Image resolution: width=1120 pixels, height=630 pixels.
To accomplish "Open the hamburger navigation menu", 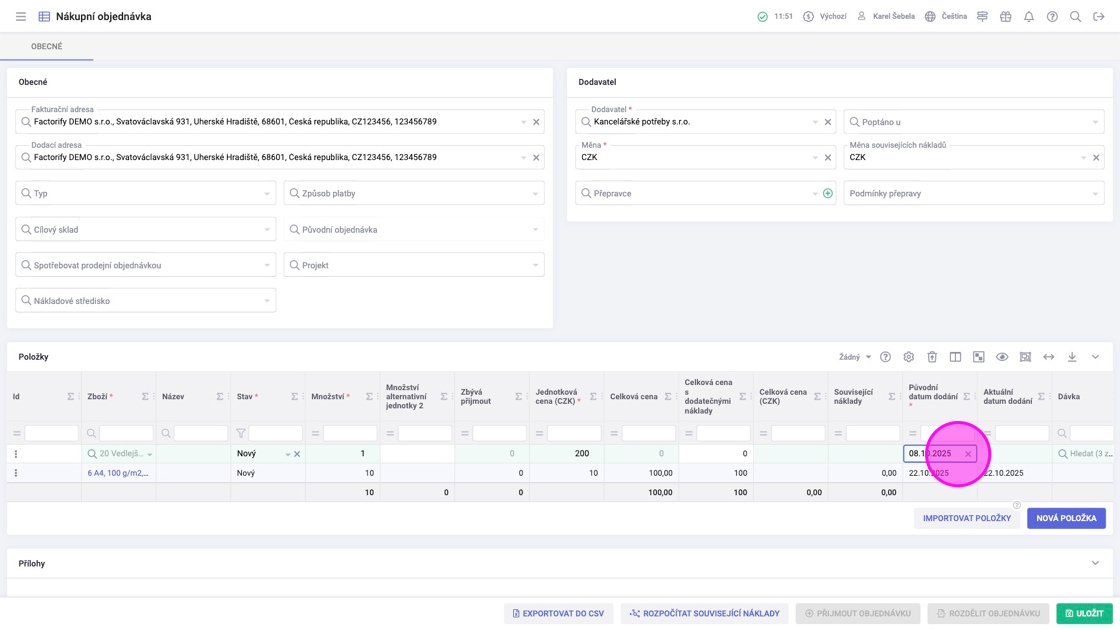I will pyautogui.click(x=20, y=17).
